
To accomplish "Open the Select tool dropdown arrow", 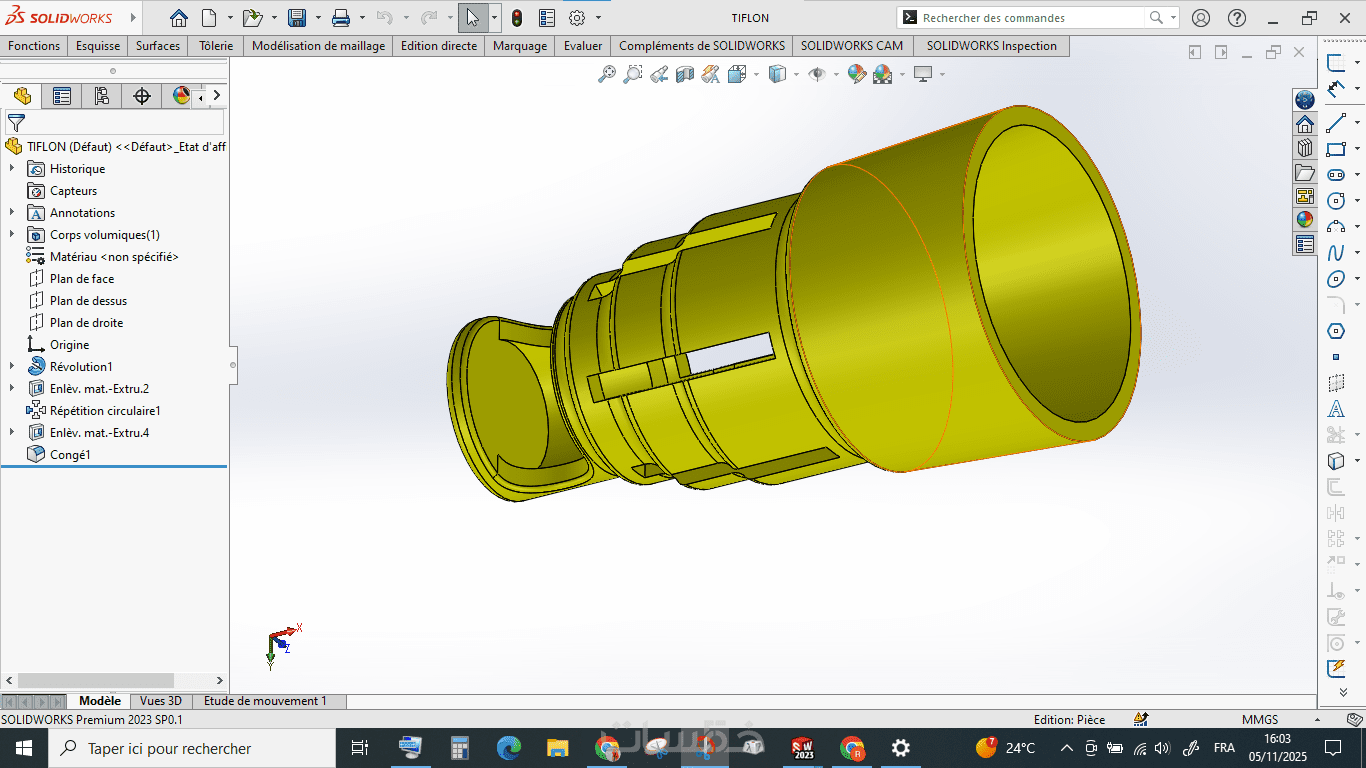I will 494,18.
